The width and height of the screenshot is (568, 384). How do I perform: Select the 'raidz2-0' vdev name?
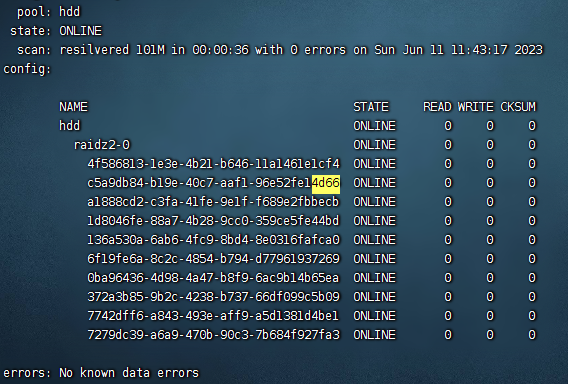102,145
